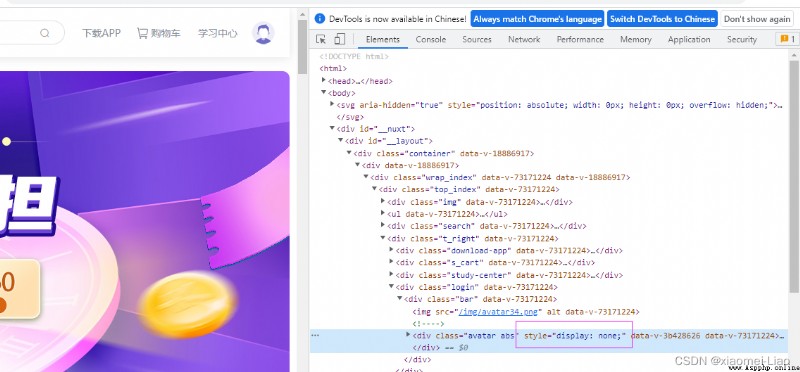The height and width of the screenshot is (372, 800).
Task: Click the search magnifier icon
Action: pyautogui.click(x=45, y=33)
